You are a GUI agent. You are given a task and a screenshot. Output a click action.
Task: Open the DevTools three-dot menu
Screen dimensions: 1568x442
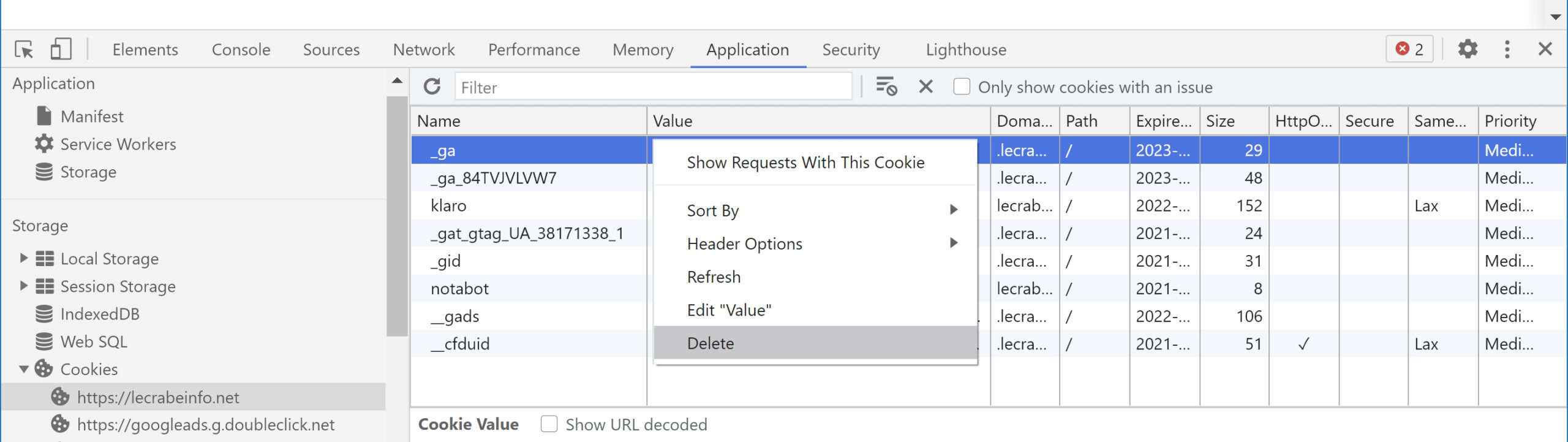[1507, 49]
